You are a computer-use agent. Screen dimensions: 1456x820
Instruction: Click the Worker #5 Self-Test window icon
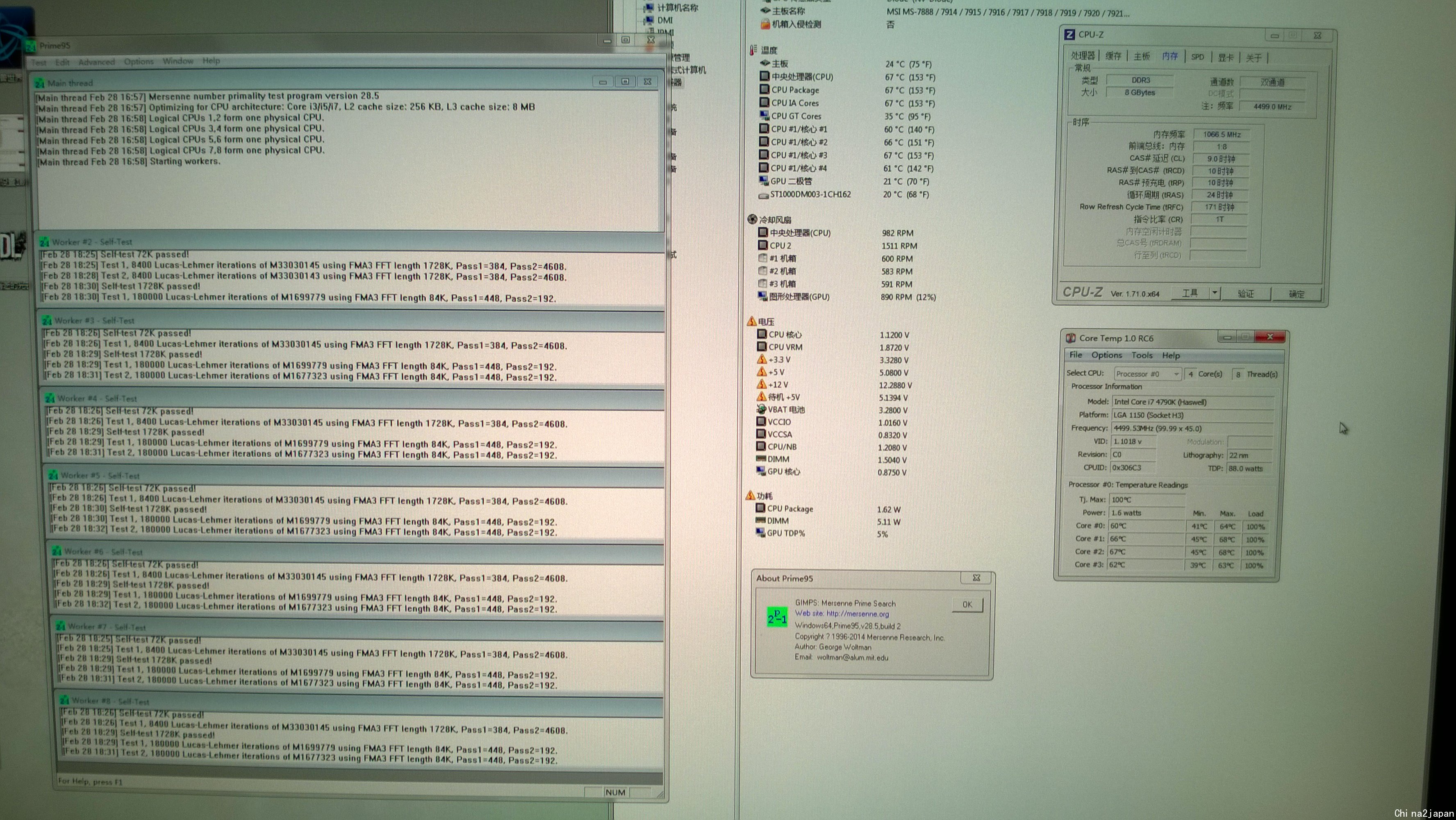click(x=53, y=476)
